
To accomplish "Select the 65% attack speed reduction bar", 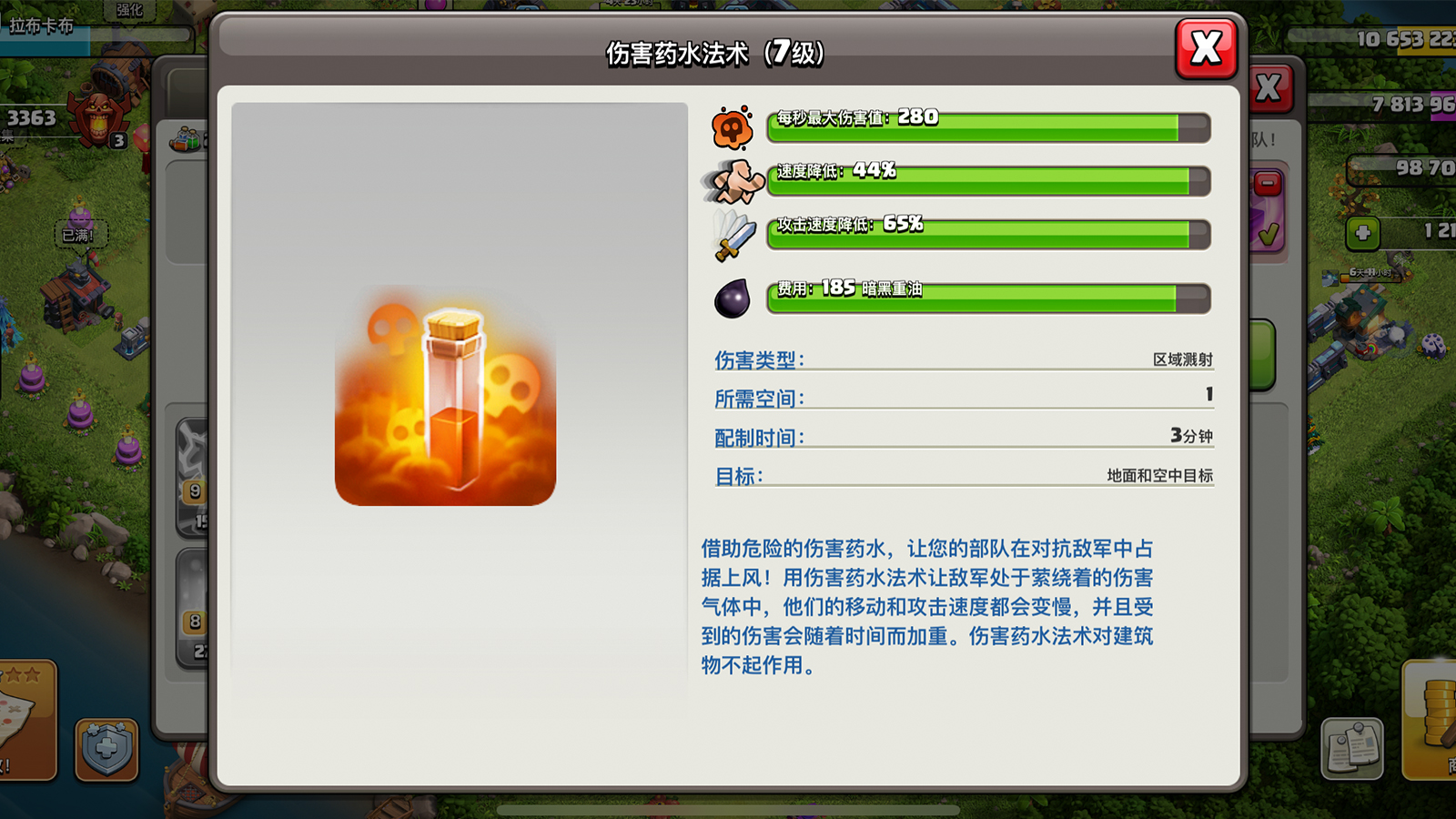I will click(988, 234).
